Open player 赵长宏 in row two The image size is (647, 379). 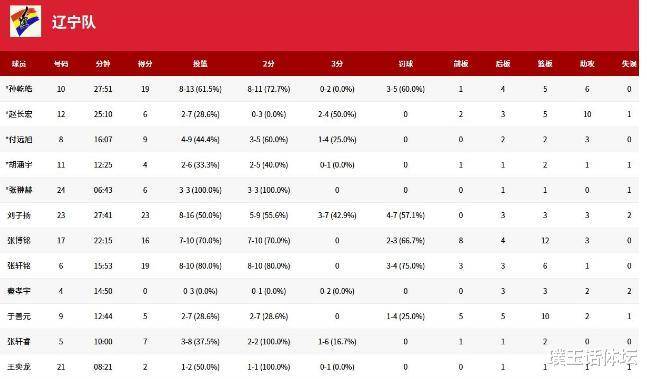tap(19, 114)
